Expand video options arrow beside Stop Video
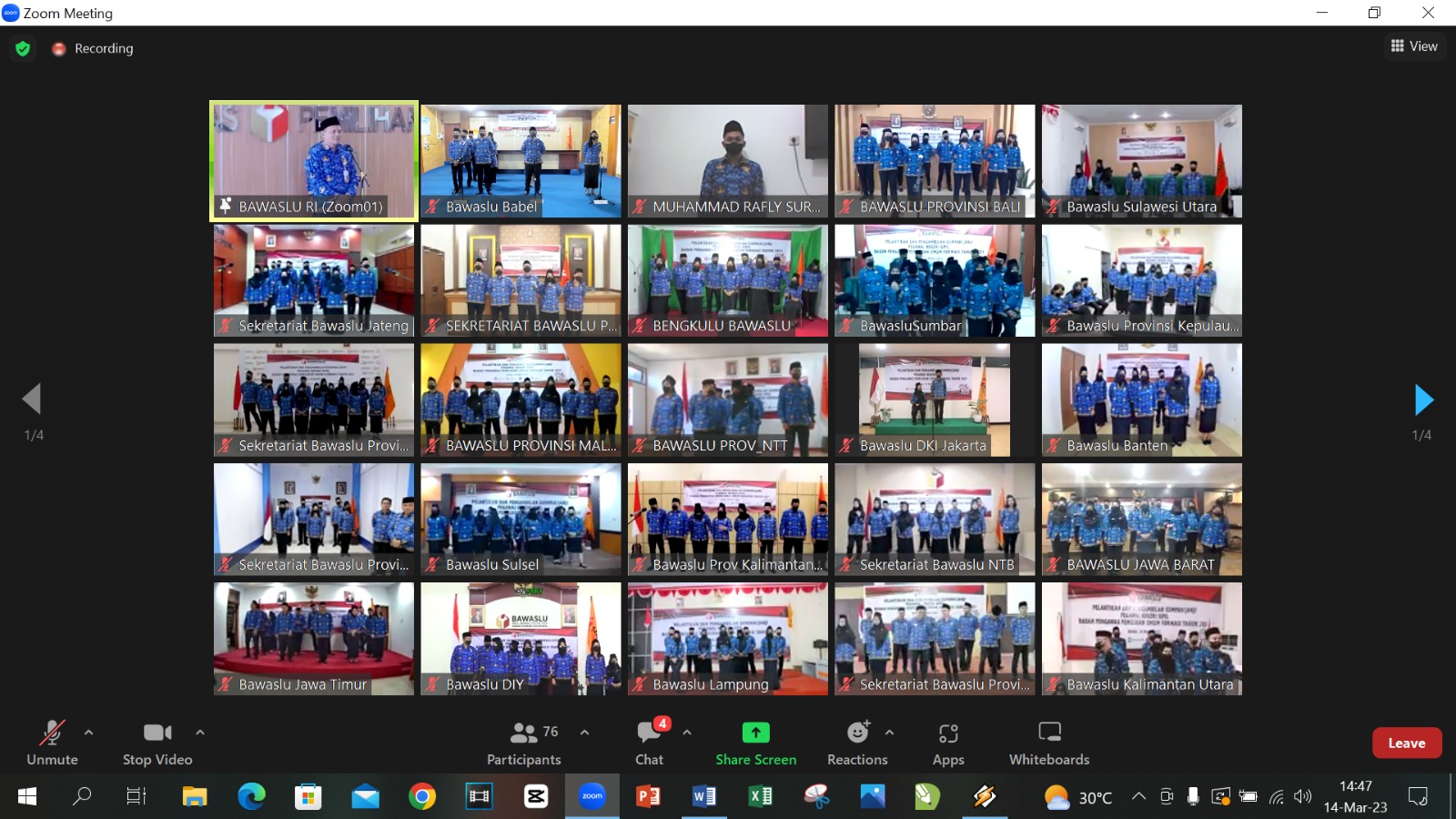 click(200, 732)
